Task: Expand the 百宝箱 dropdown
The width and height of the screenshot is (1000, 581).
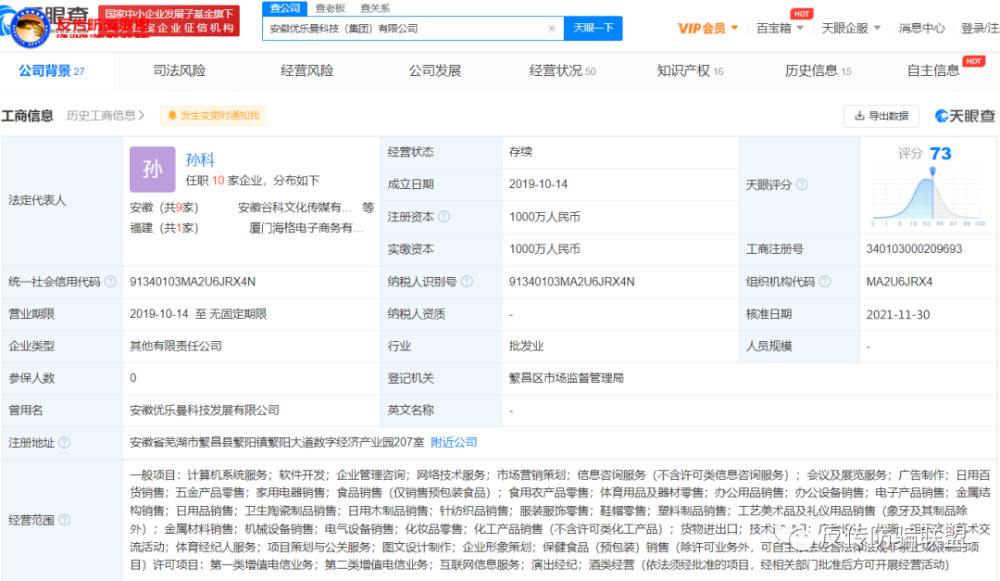Action: 779,28
